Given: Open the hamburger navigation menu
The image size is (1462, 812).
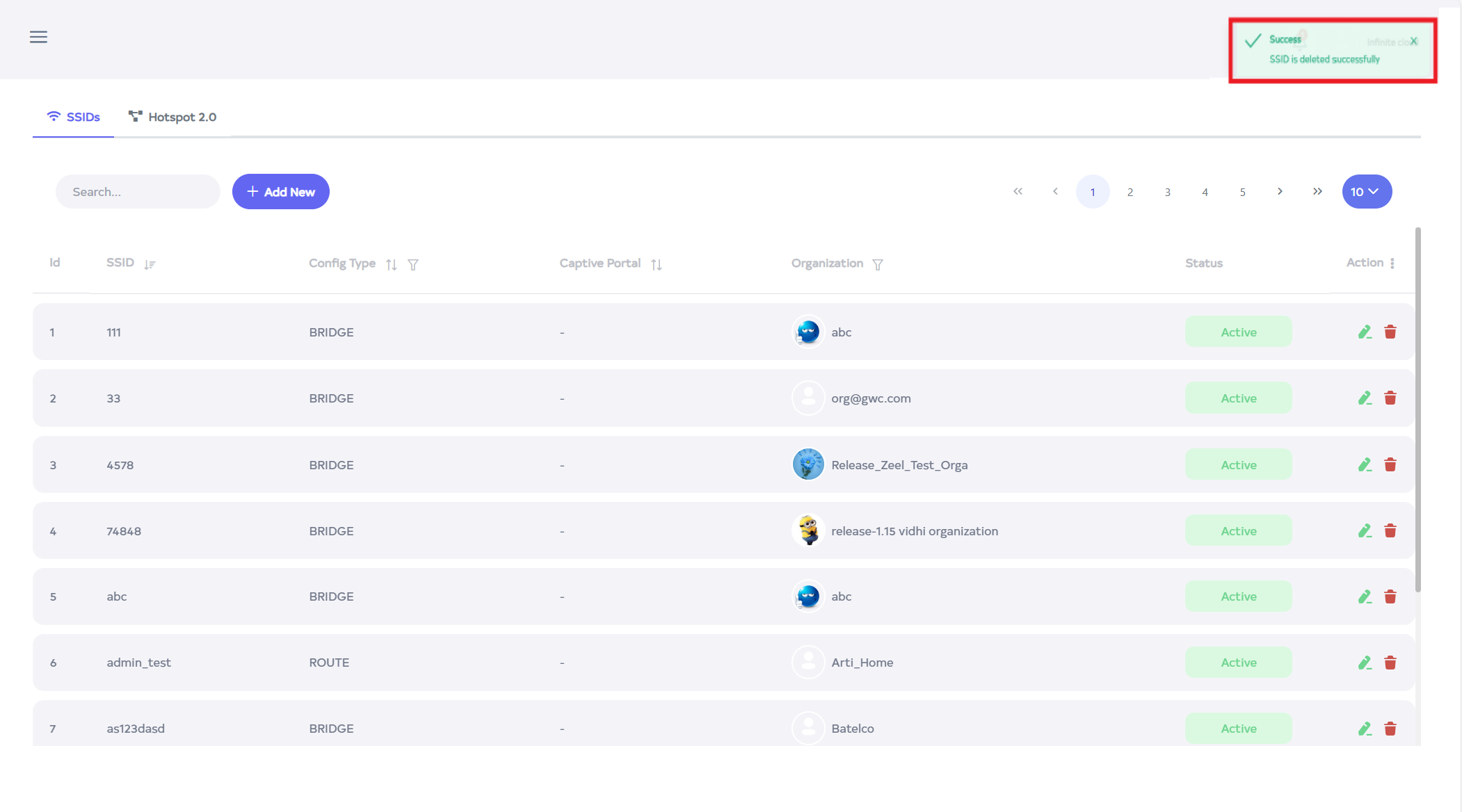Looking at the screenshot, I should 38,37.
